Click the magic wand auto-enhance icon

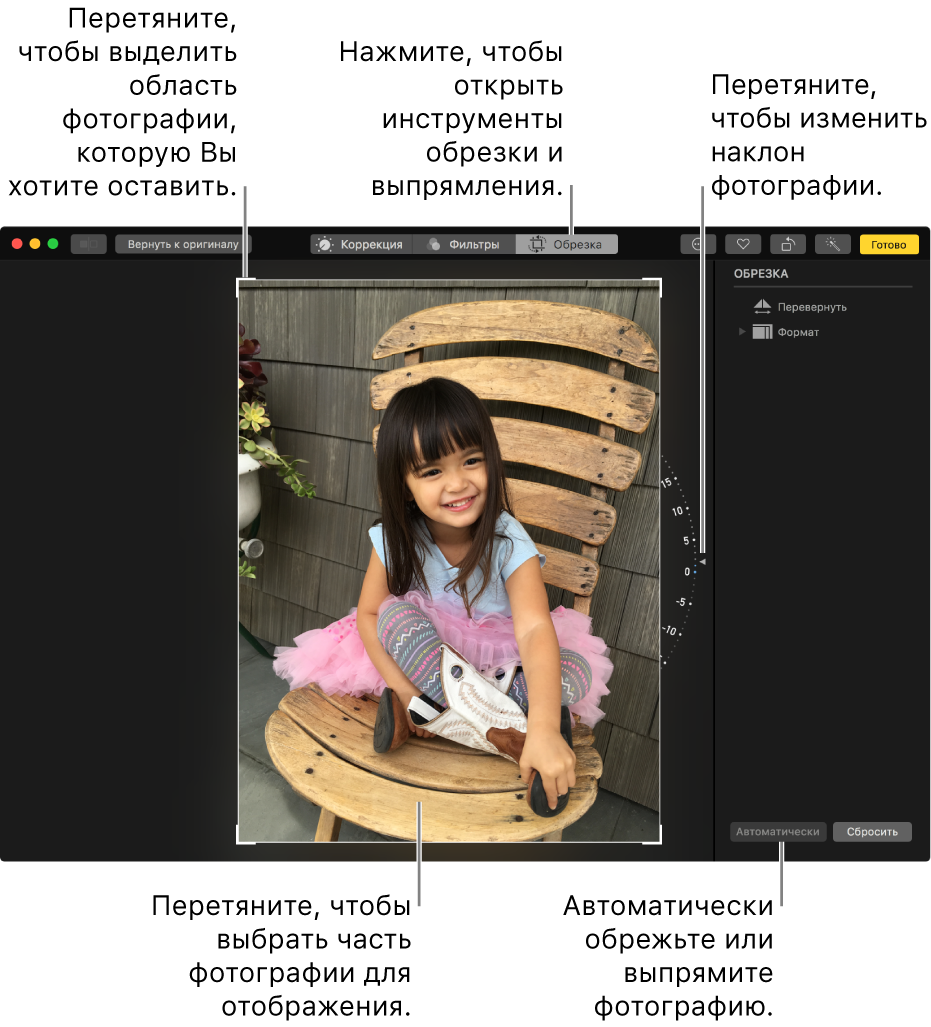tap(832, 244)
